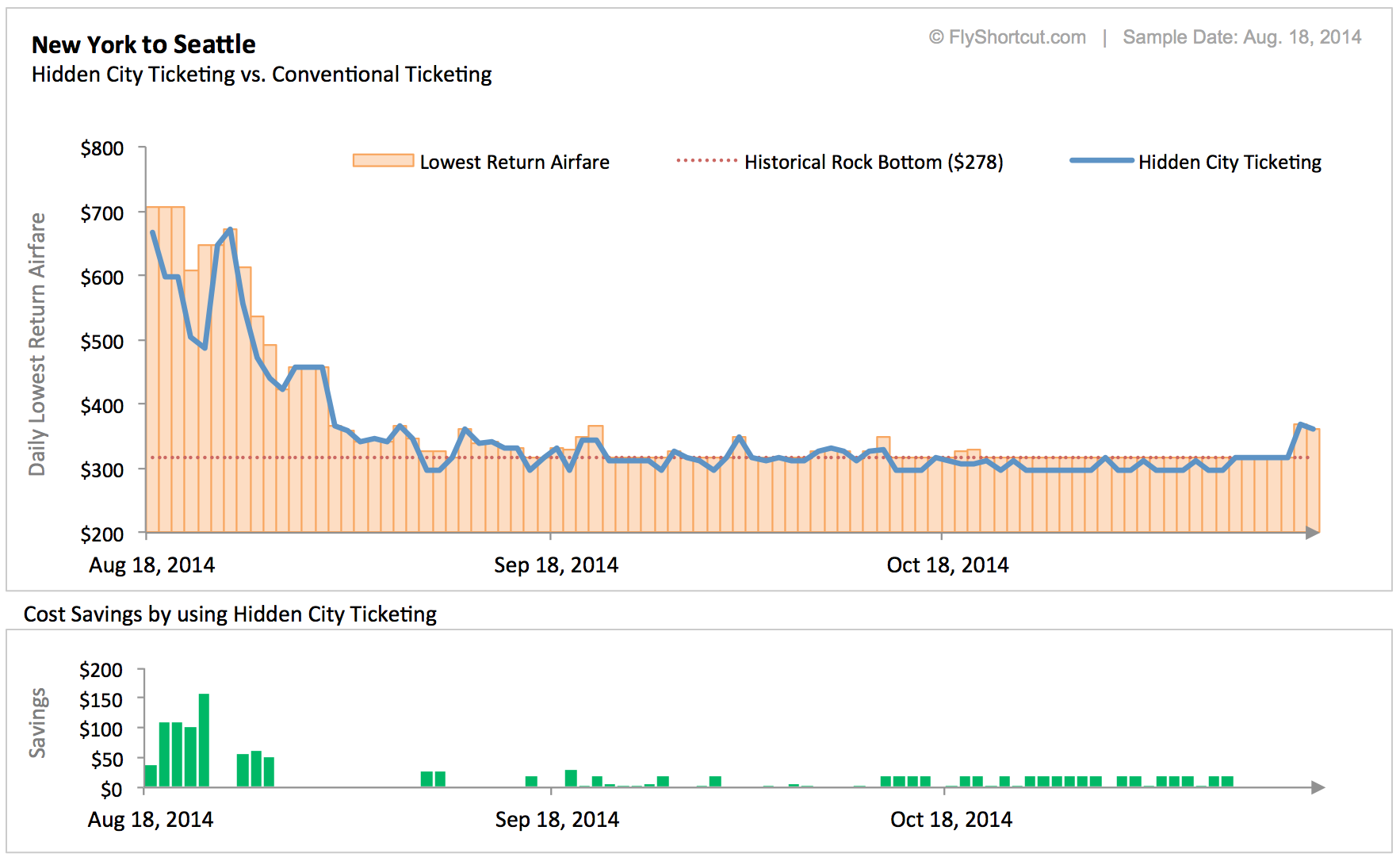
Task: Click the 'Lowest Return Airfare' legend label
Action: point(514,162)
